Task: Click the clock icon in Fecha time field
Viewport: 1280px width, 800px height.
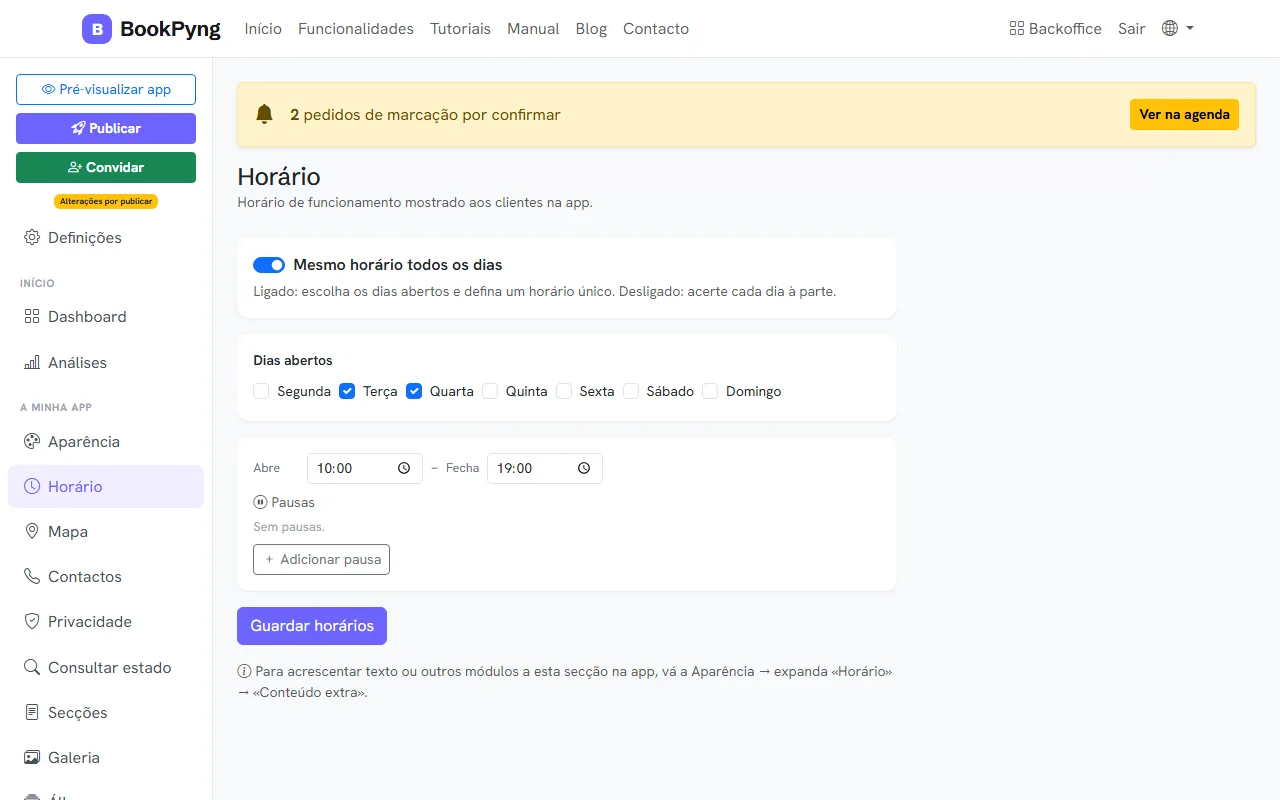Action: [x=584, y=468]
